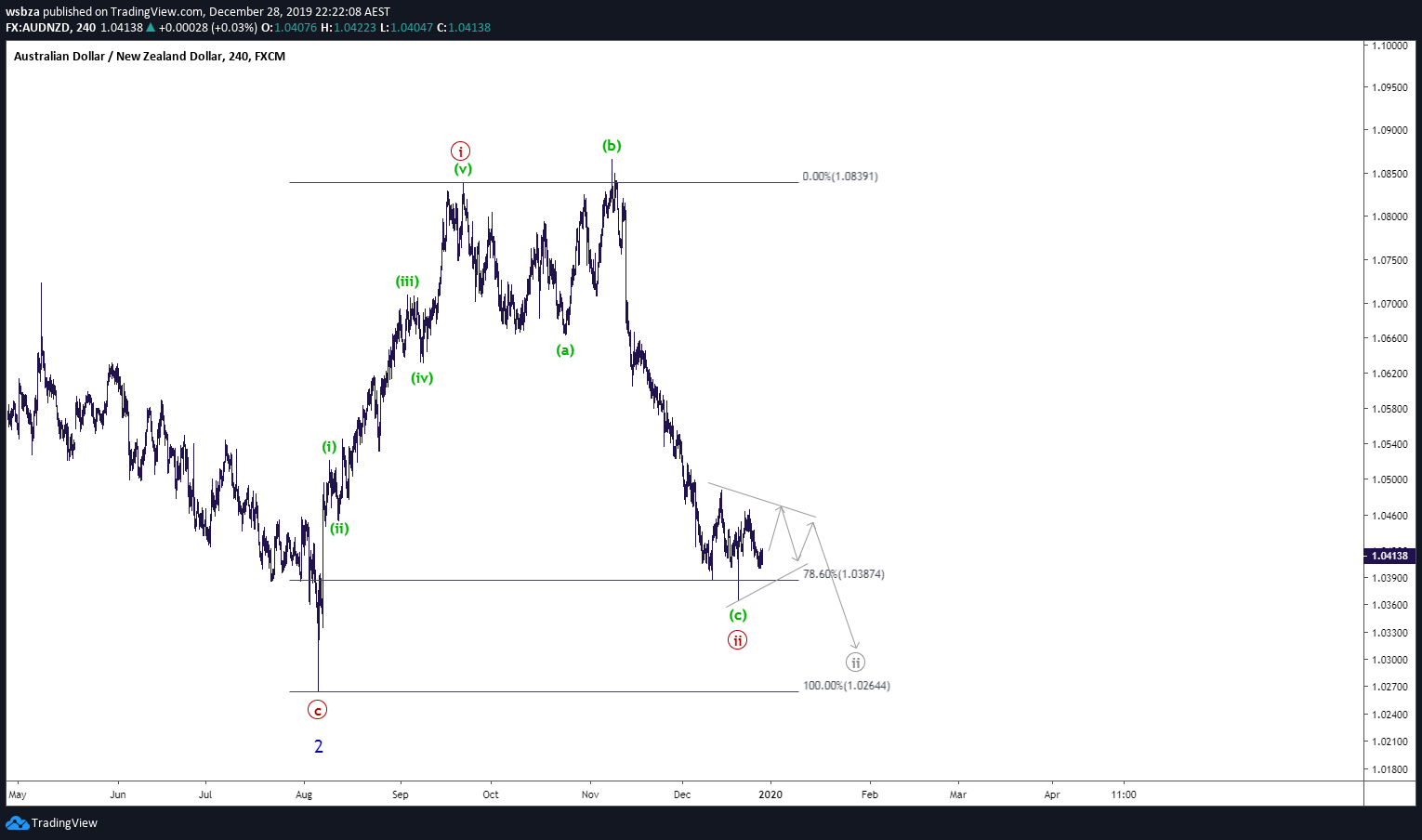The image size is (1422, 840).
Task: Click the 'Oct' label on time axis
Action: point(491,794)
